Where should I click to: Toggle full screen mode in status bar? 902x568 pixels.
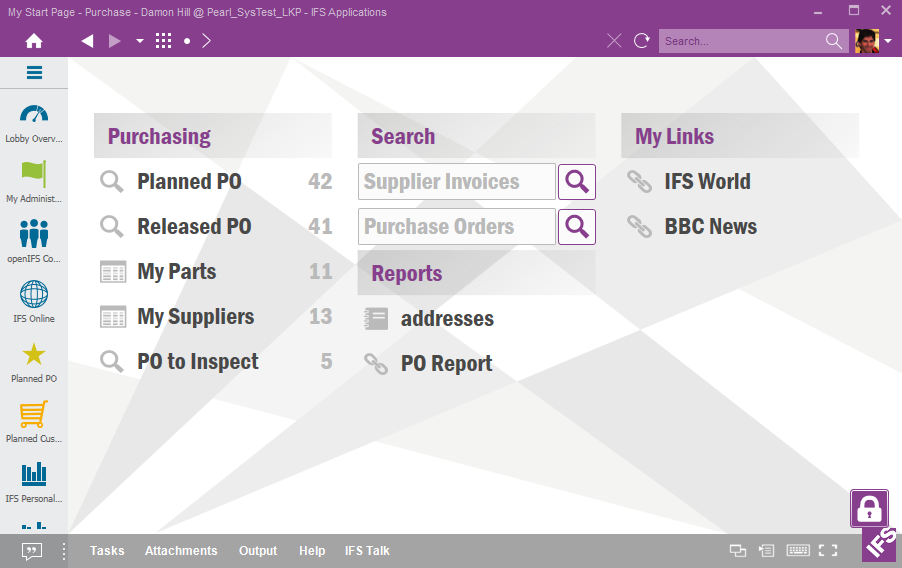click(827, 550)
